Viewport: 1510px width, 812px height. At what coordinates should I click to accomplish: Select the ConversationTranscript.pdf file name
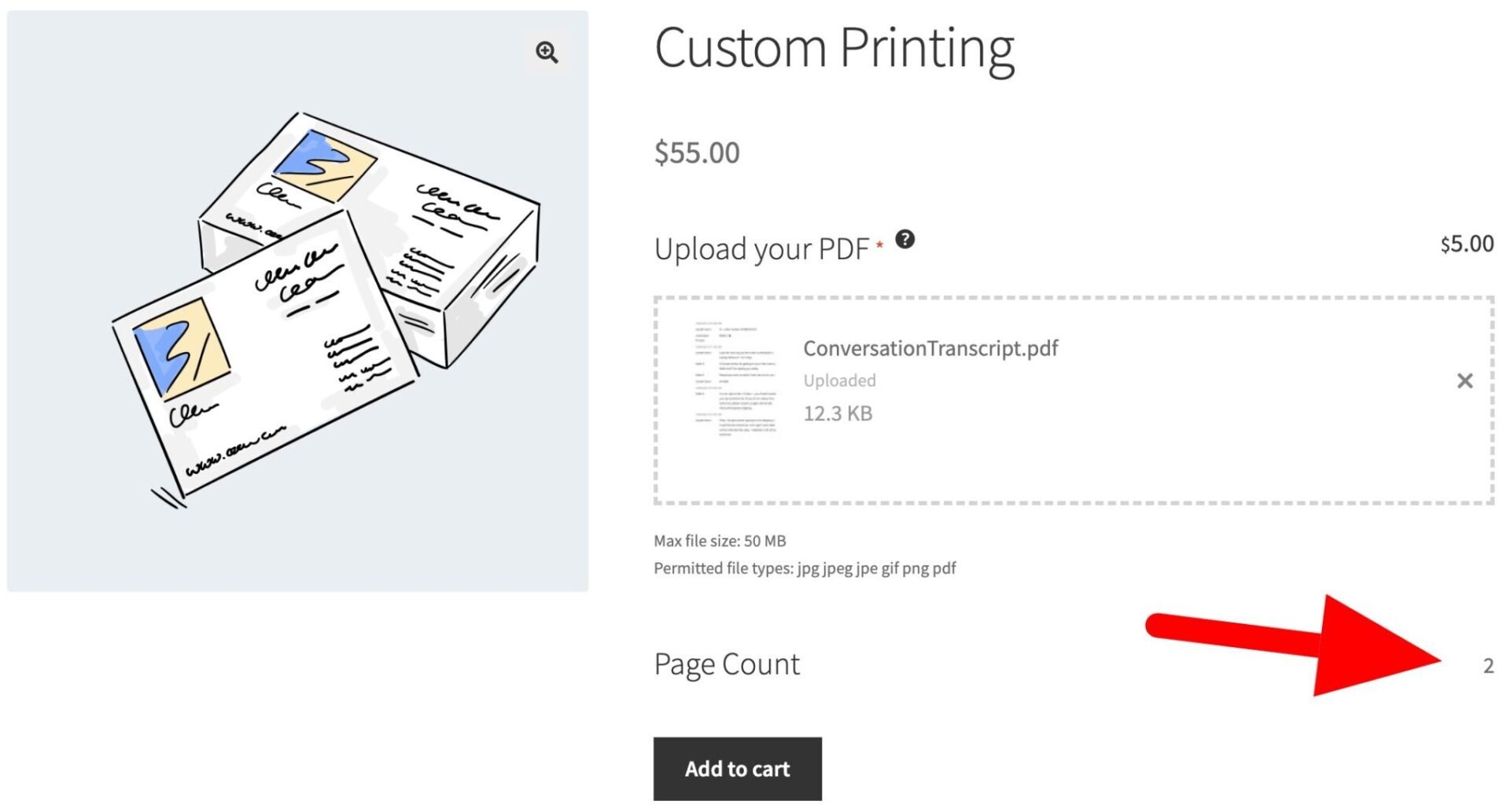930,348
